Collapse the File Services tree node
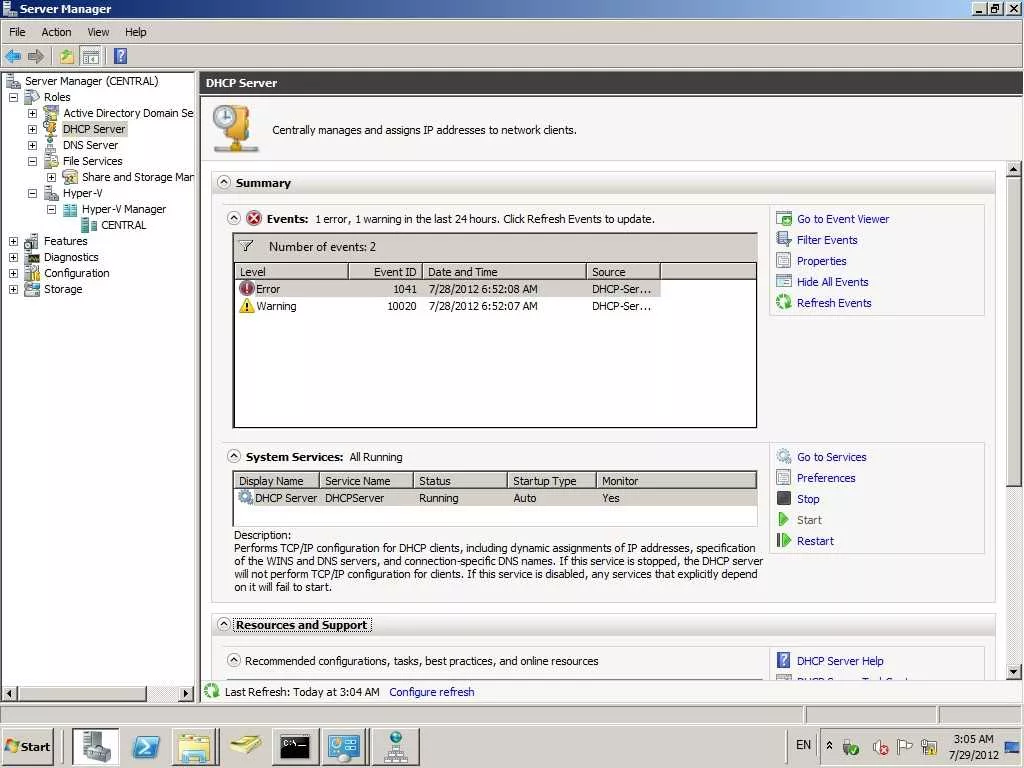 32,161
